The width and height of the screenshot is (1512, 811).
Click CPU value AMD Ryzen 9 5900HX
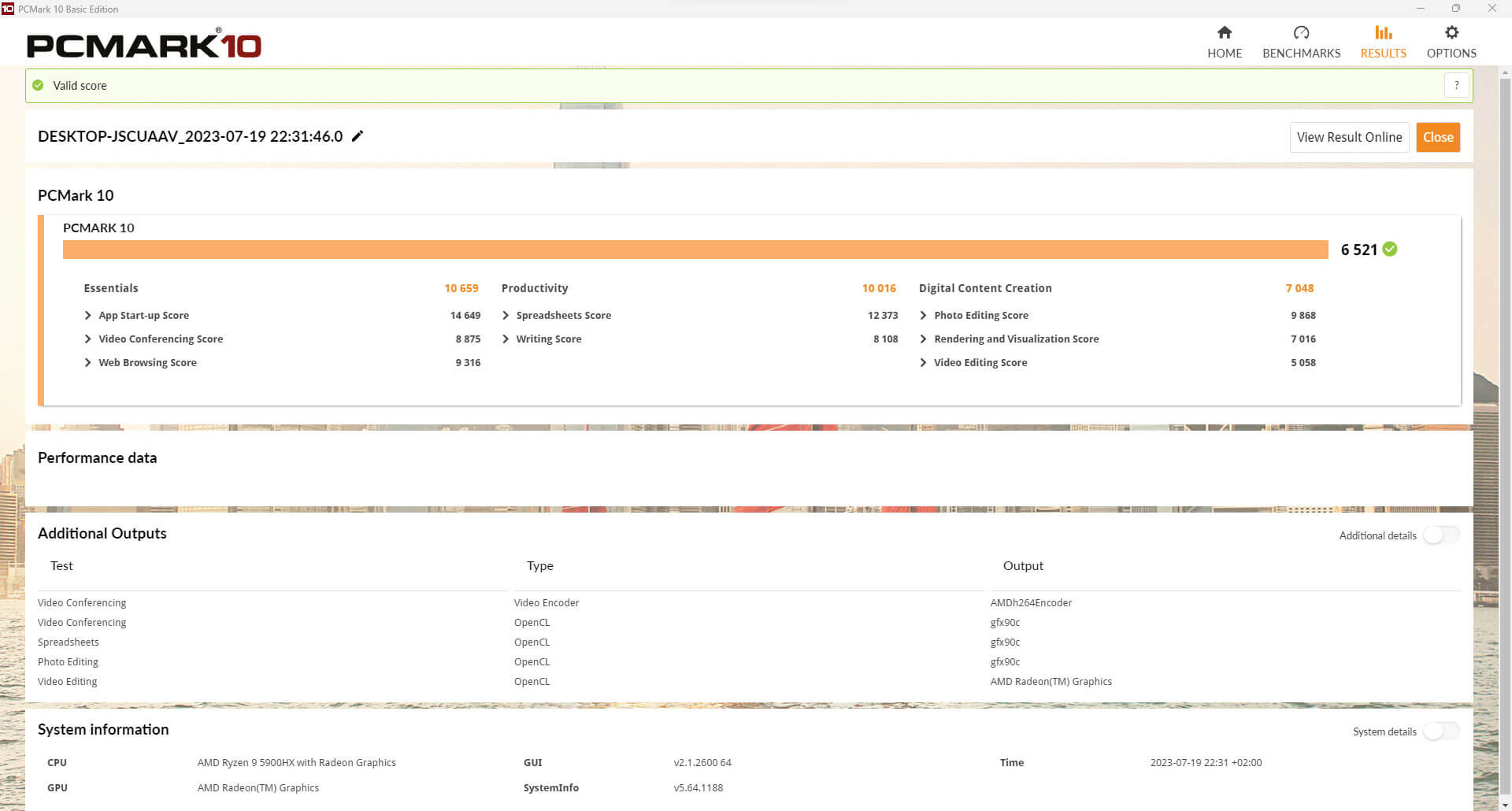pos(296,762)
